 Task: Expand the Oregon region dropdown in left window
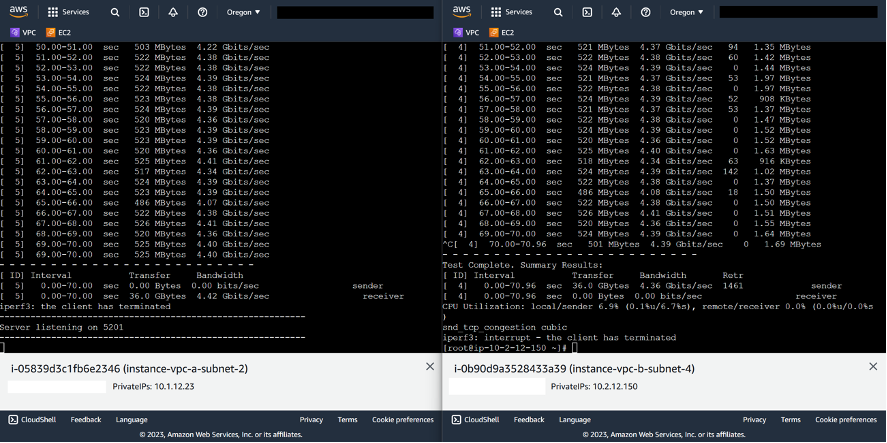(x=244, y=12)
